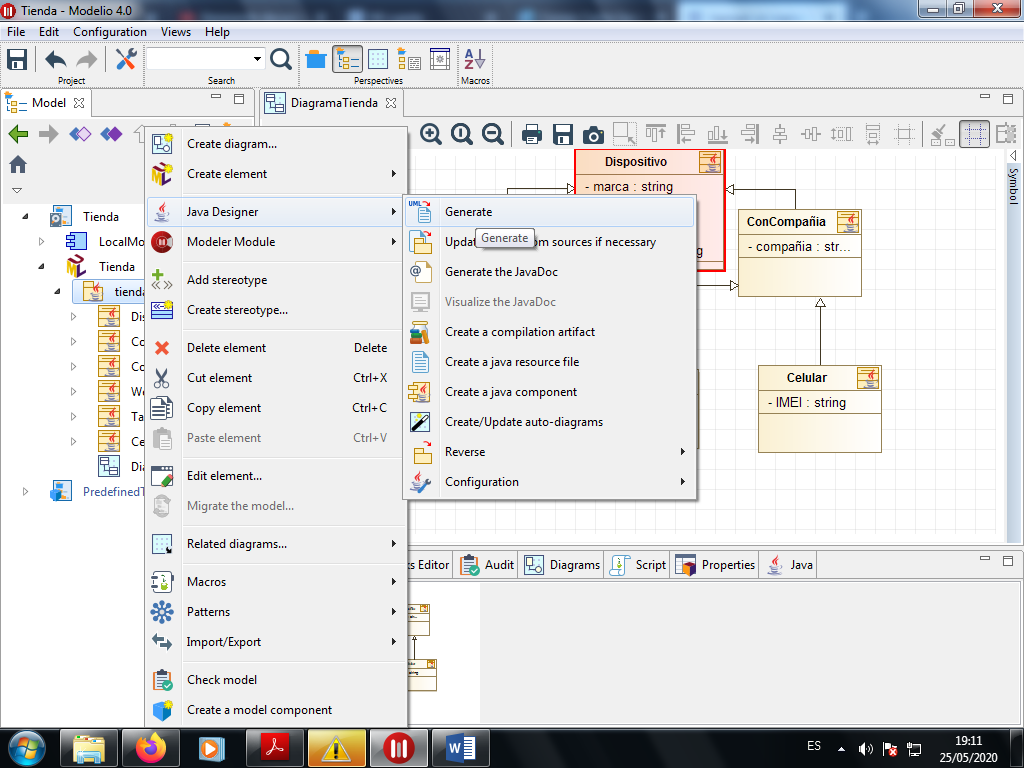Choose Generate in Java Designer submenu
This screenshot has width=1024, height=768.
pos(550,212)
